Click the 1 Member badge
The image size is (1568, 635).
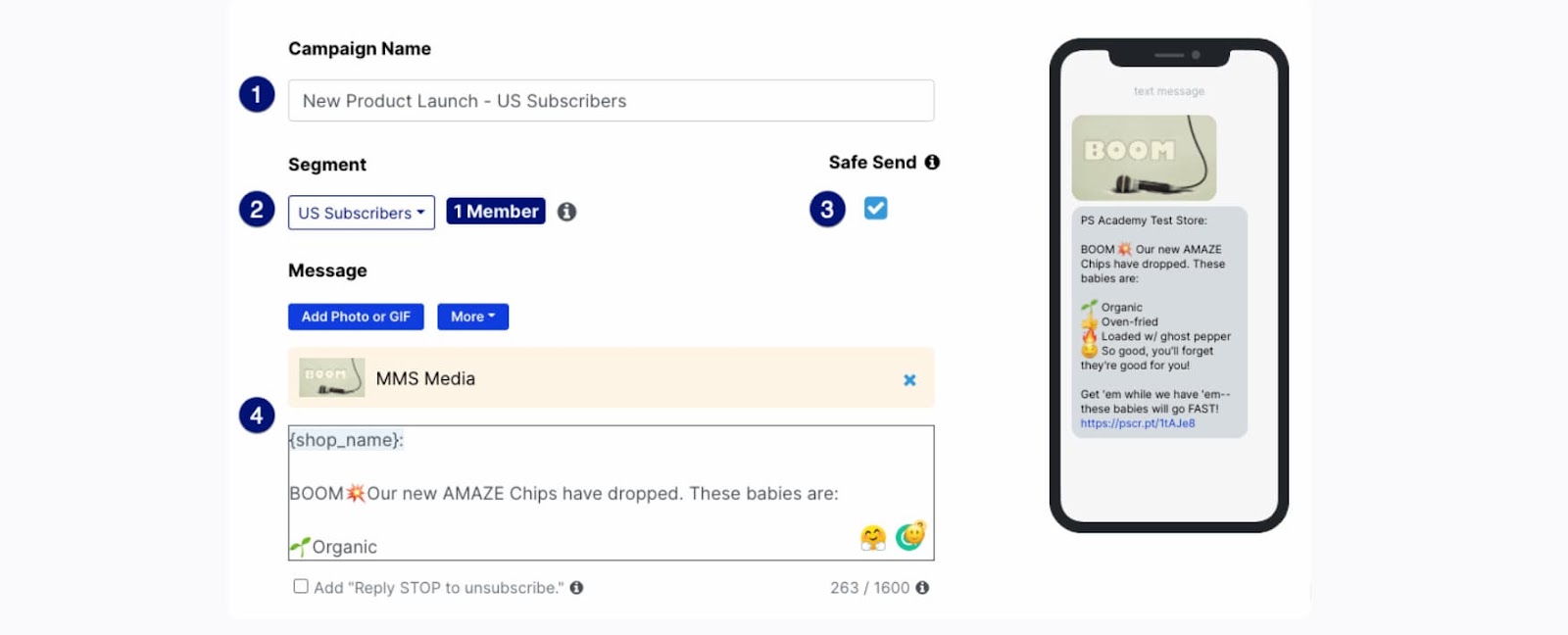click(496, 211)
